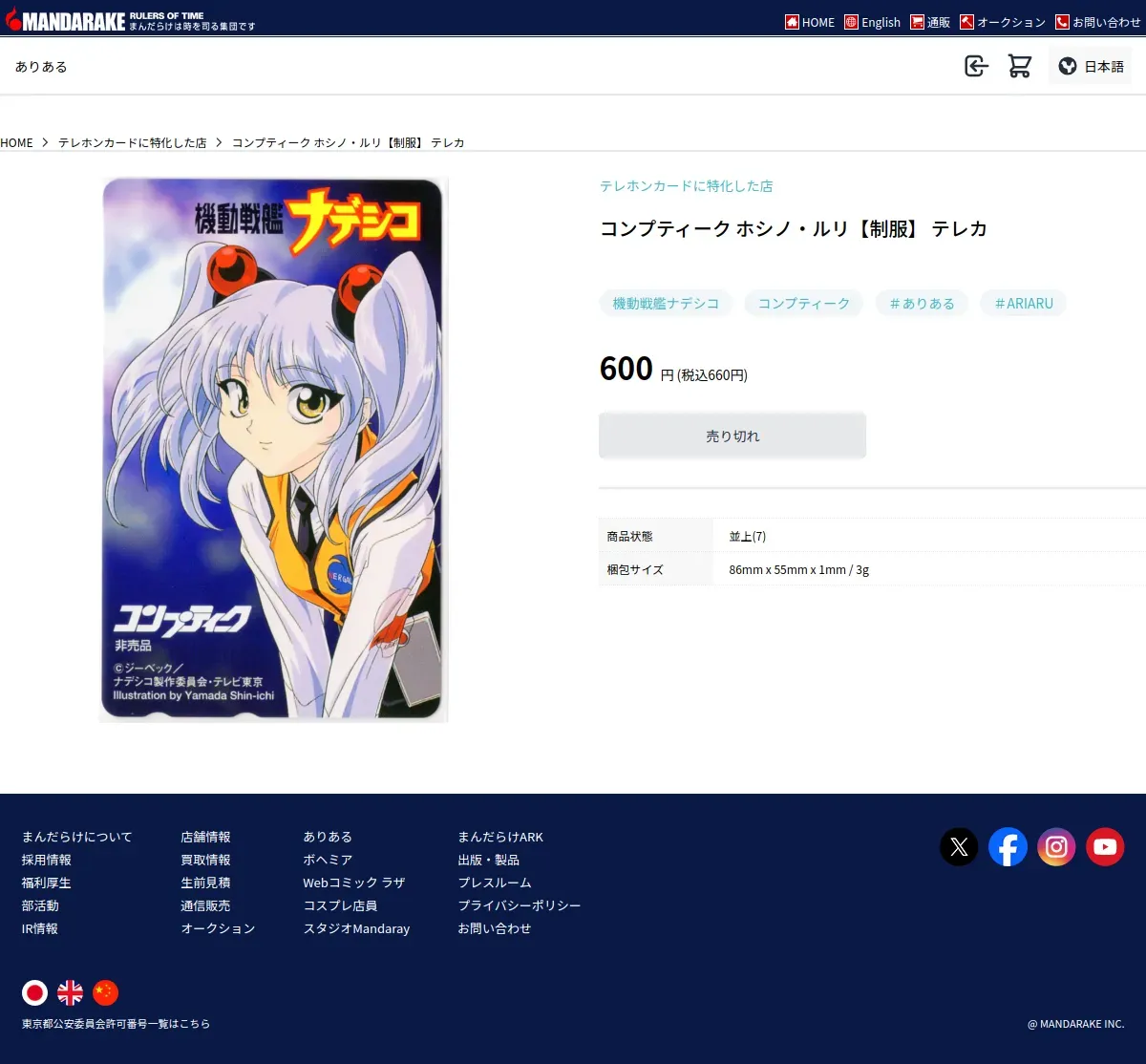
Task: Click the 並上(7) condition value
Action: pyautogui.click(x=748, y=537)
